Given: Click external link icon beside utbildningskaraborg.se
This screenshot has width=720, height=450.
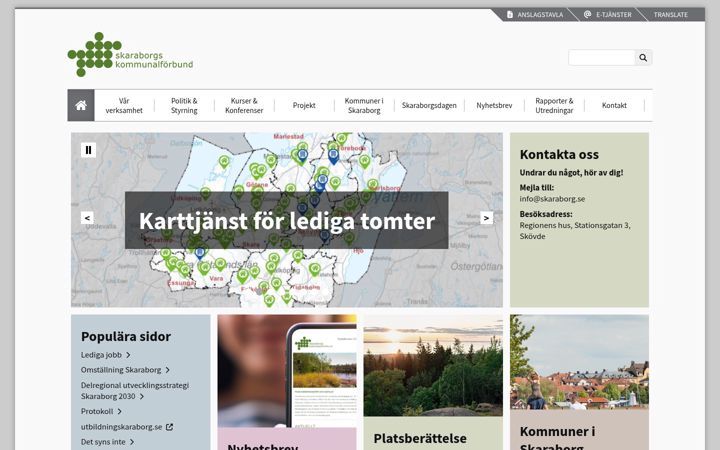Looking at the screenshot, I should tap(169, 427).
